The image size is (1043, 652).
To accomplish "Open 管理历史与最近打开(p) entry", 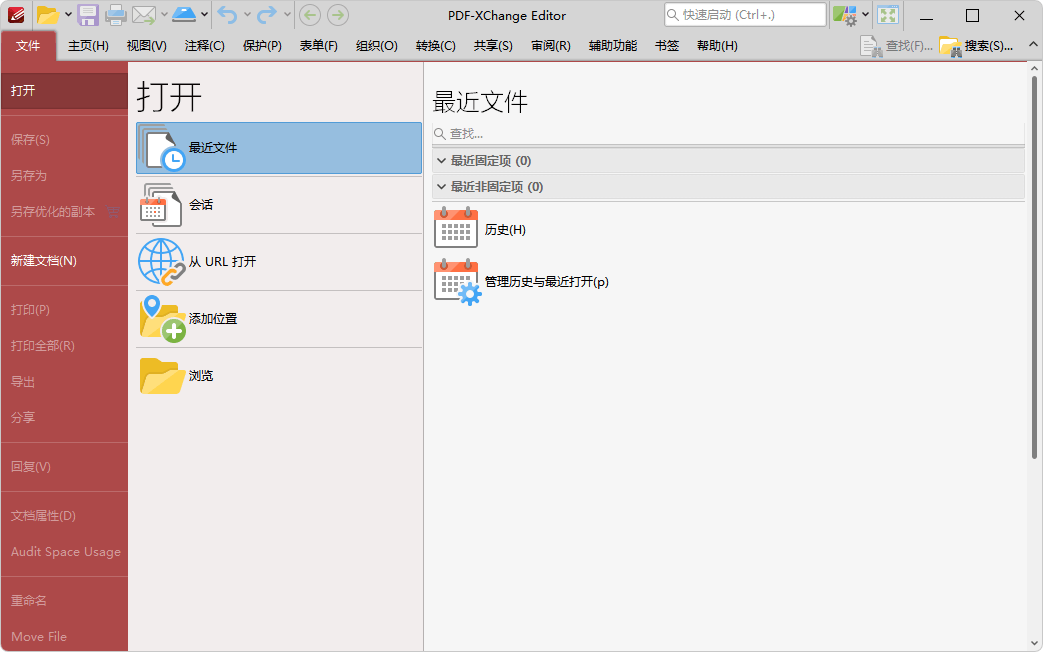I will point(522,281).
